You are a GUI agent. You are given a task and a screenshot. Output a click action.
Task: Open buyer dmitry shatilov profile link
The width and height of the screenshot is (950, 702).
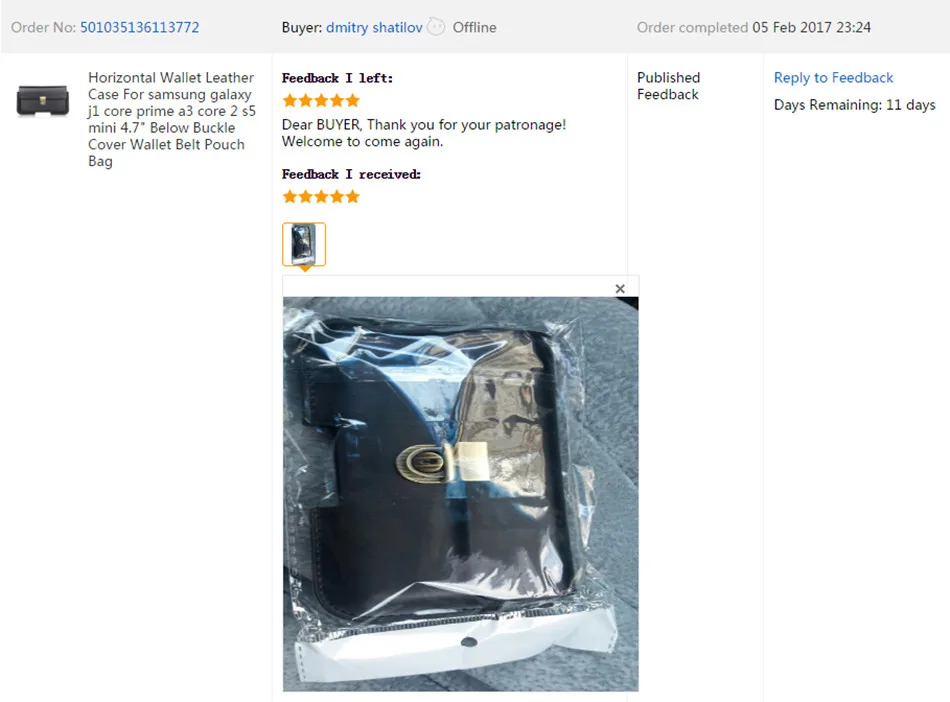(374, 27)
